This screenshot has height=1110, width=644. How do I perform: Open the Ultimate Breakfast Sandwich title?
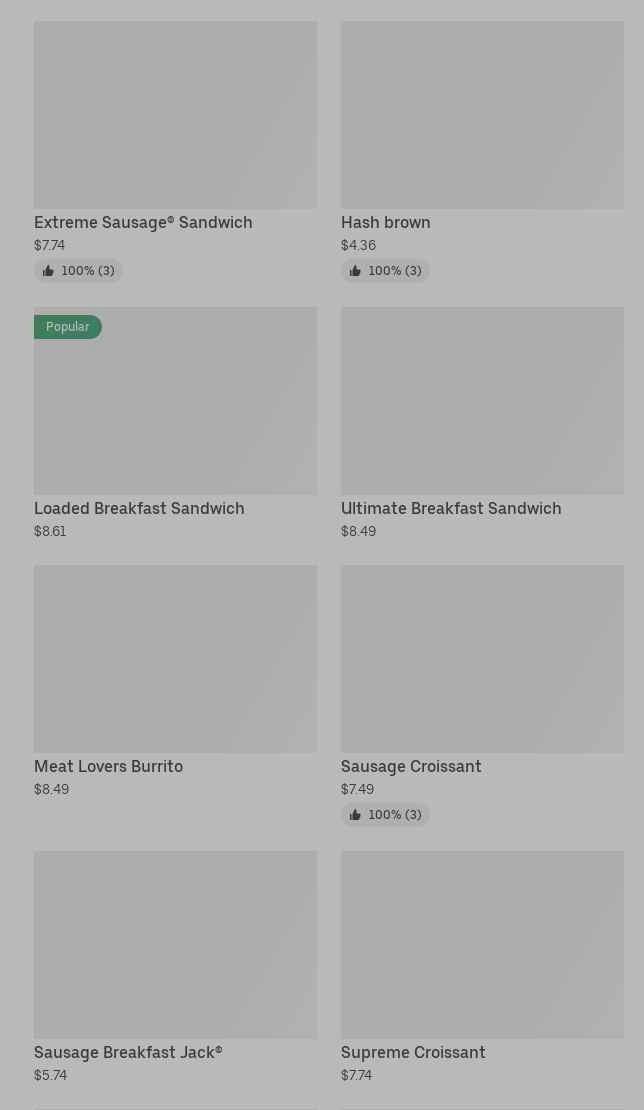click(451, 509)
